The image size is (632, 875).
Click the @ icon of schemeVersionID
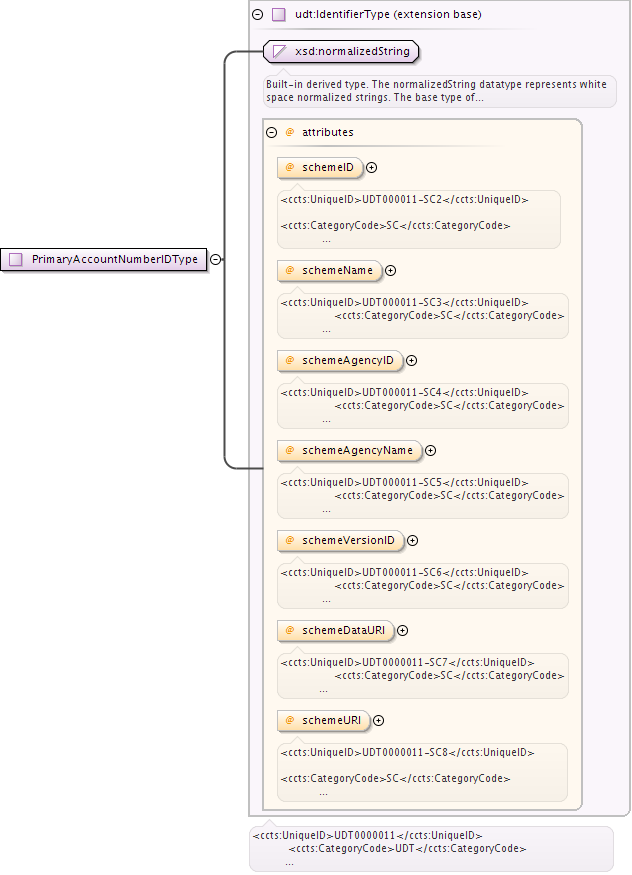click(x=290, y=540)
